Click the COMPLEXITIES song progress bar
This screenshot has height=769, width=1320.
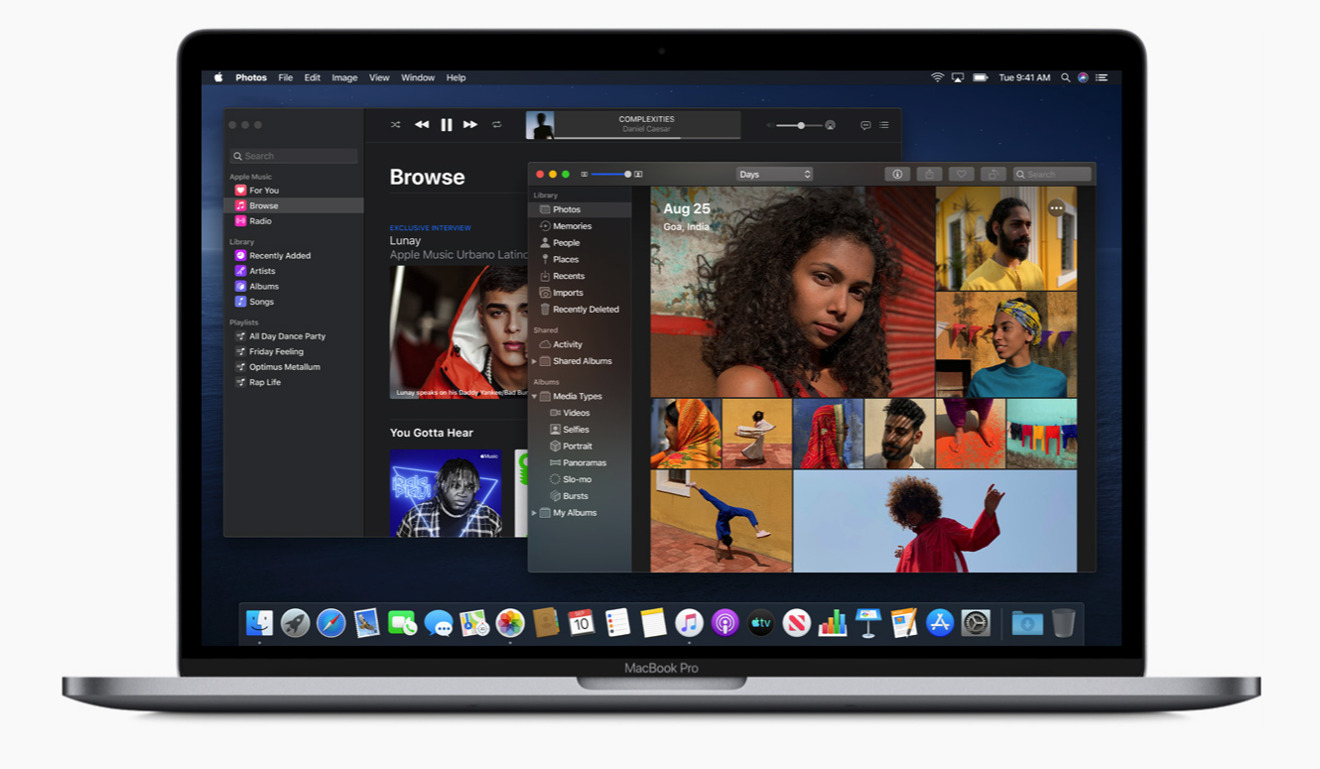coord(648,138)
